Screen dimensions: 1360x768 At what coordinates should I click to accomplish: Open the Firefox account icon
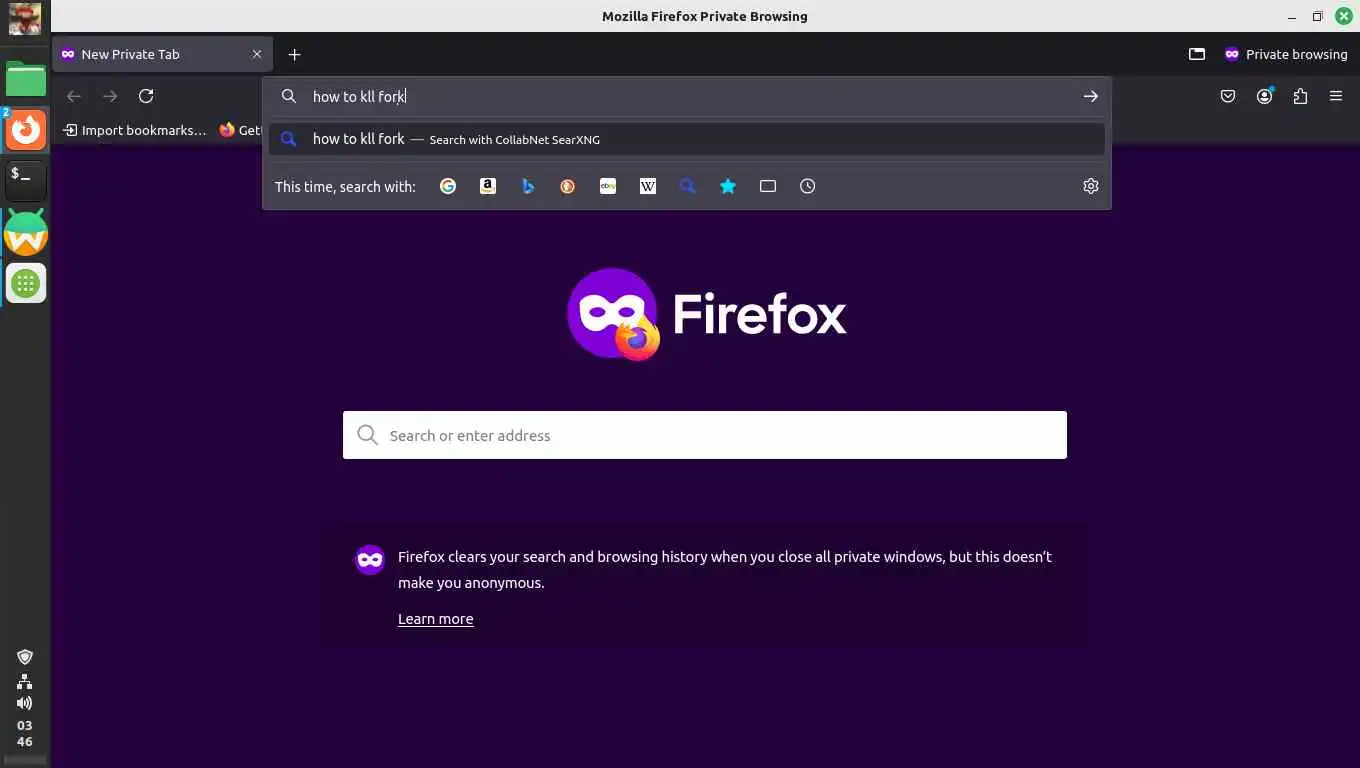click(1265, 96)
